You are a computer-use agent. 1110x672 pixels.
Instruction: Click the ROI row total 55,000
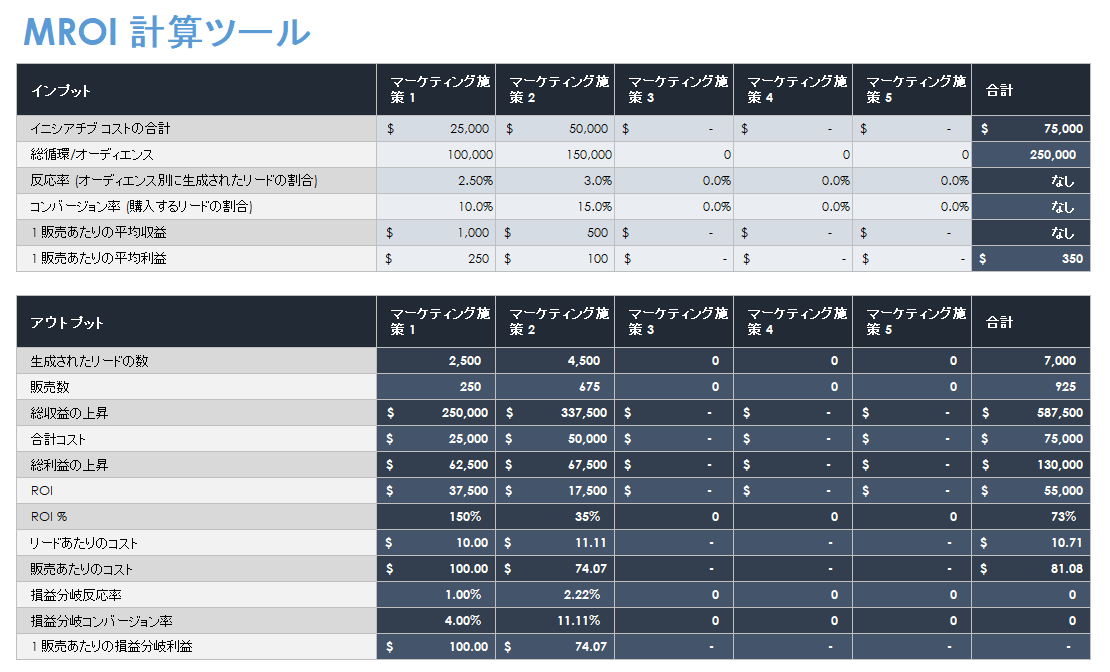(x=1031, y=491)
